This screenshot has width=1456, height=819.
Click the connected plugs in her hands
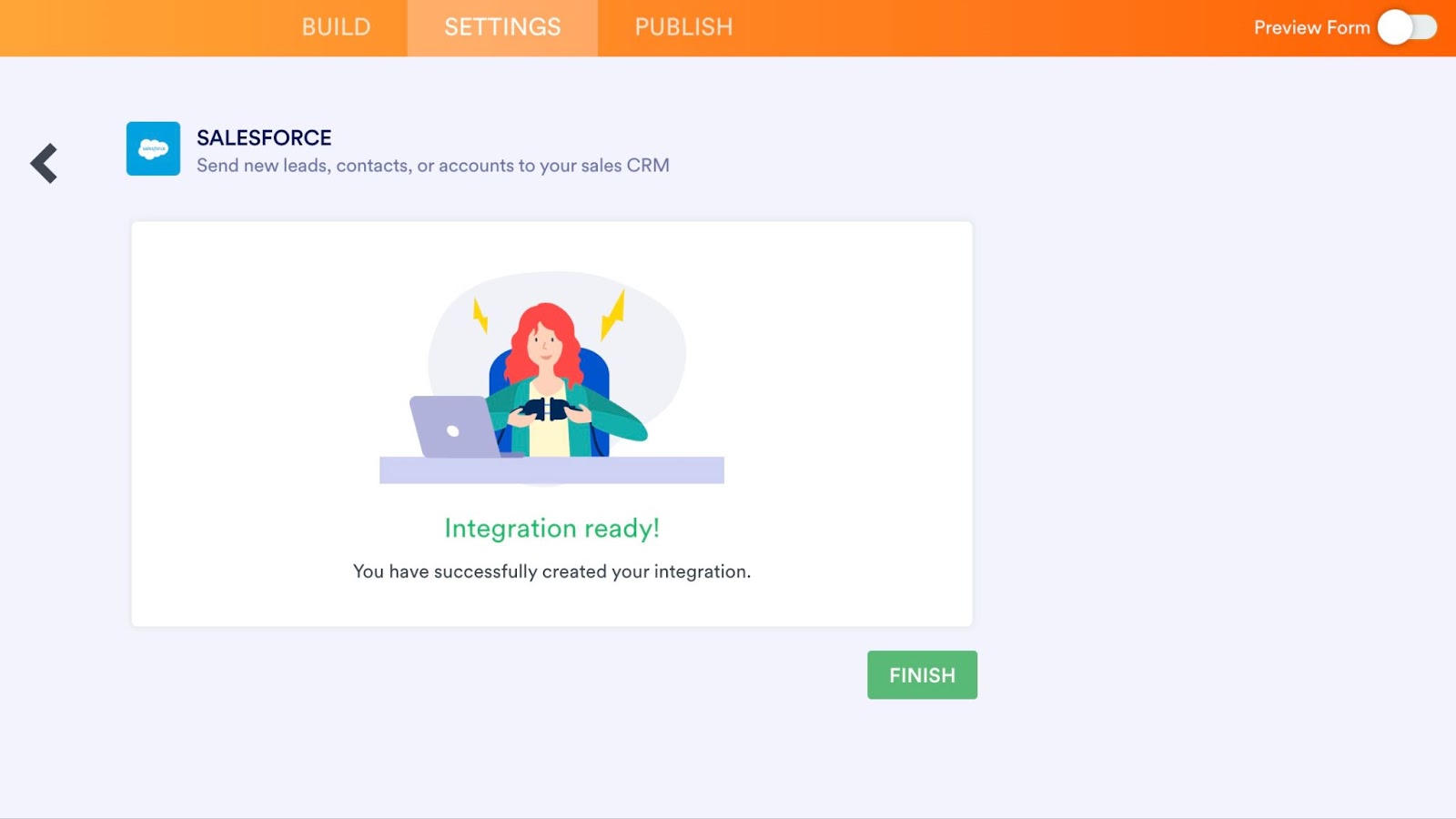pyautogui.click(x=547, y=409)
